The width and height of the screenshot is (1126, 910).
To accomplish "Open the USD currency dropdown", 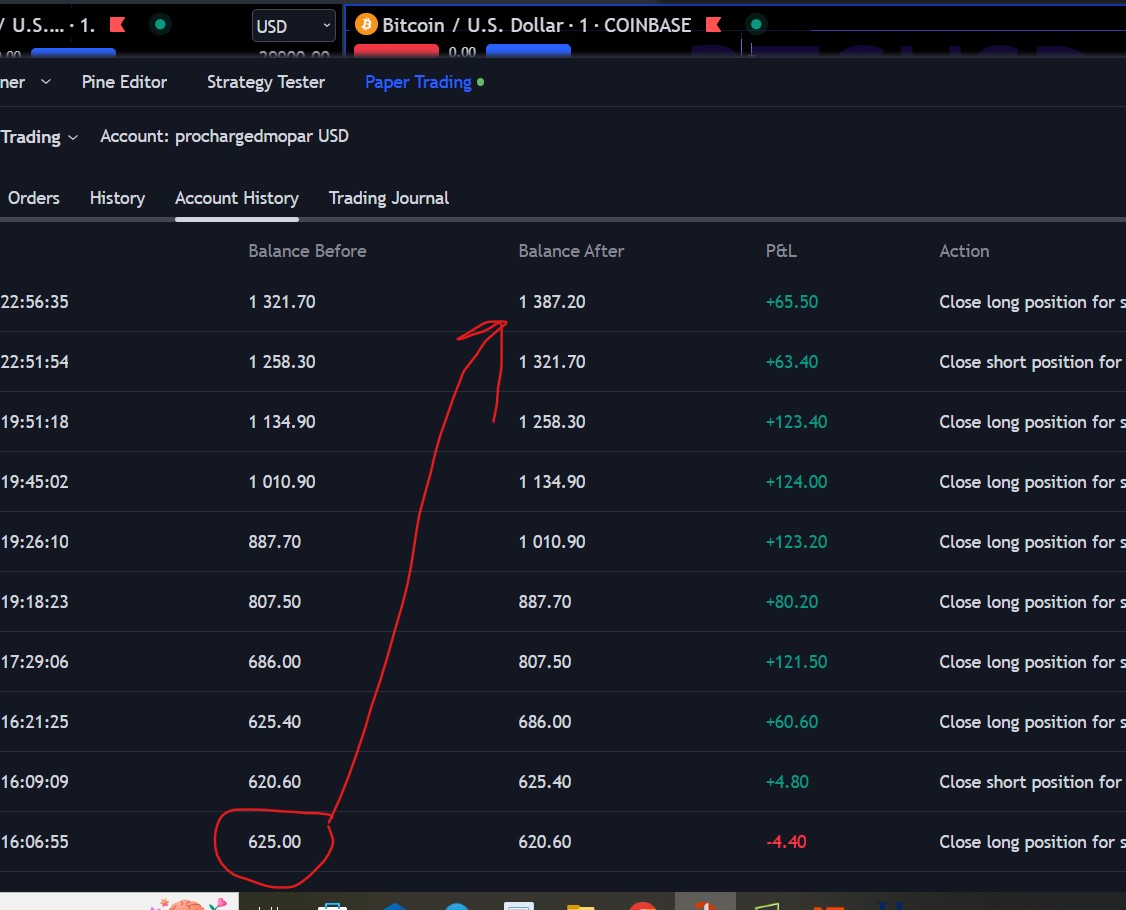I will click(294, 27).
